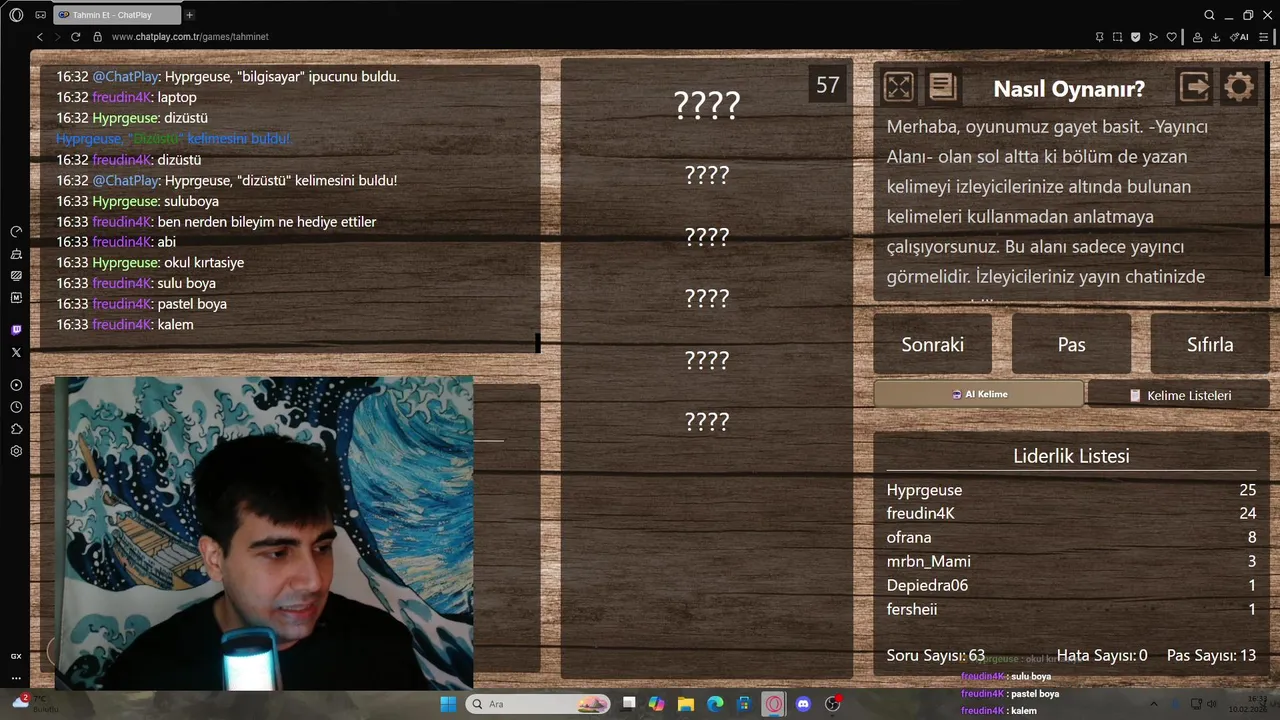This screenshot has width=1280, height=720.
Task: Open Discord from the taskbar
Action: 803,704
